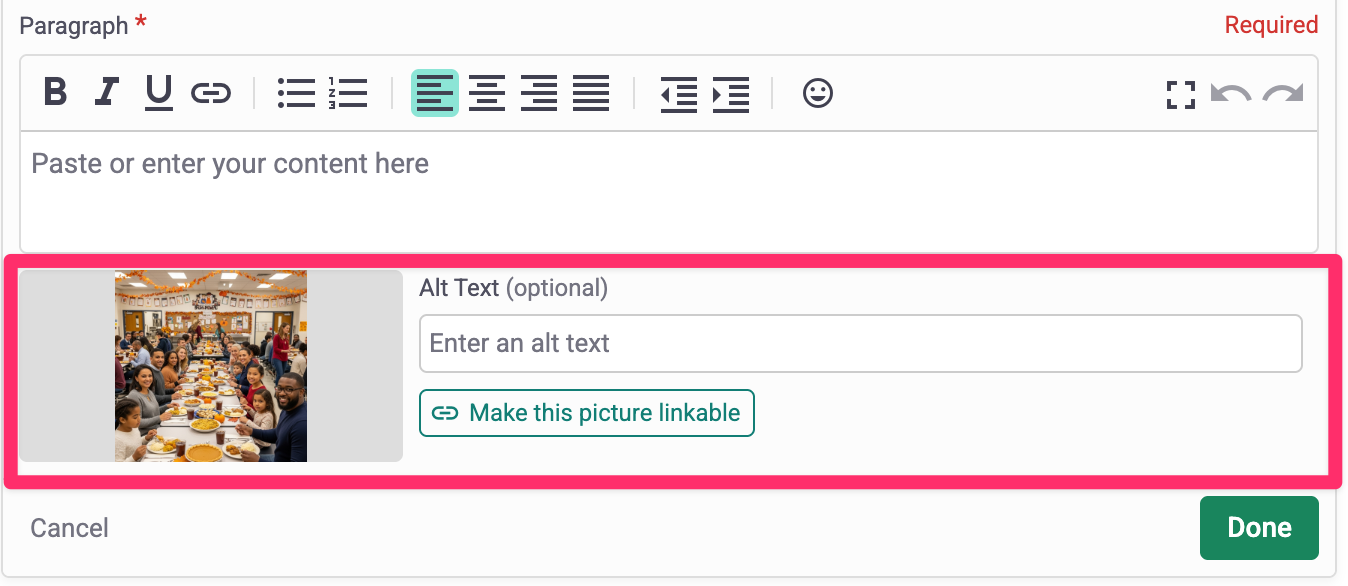Viewport: 1348px width, 586px height.
Task: Align text to the right
Action: pos(539,93)
